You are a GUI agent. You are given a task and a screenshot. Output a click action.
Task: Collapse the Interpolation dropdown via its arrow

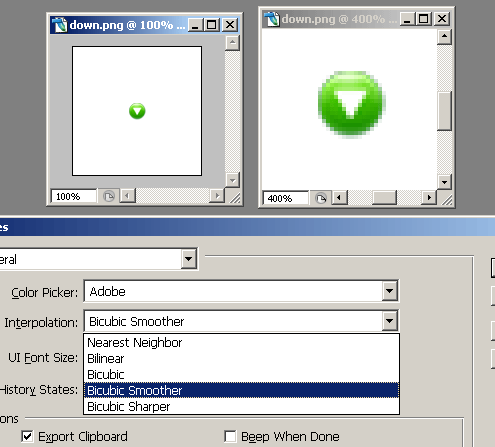click(x=389, y=321)
